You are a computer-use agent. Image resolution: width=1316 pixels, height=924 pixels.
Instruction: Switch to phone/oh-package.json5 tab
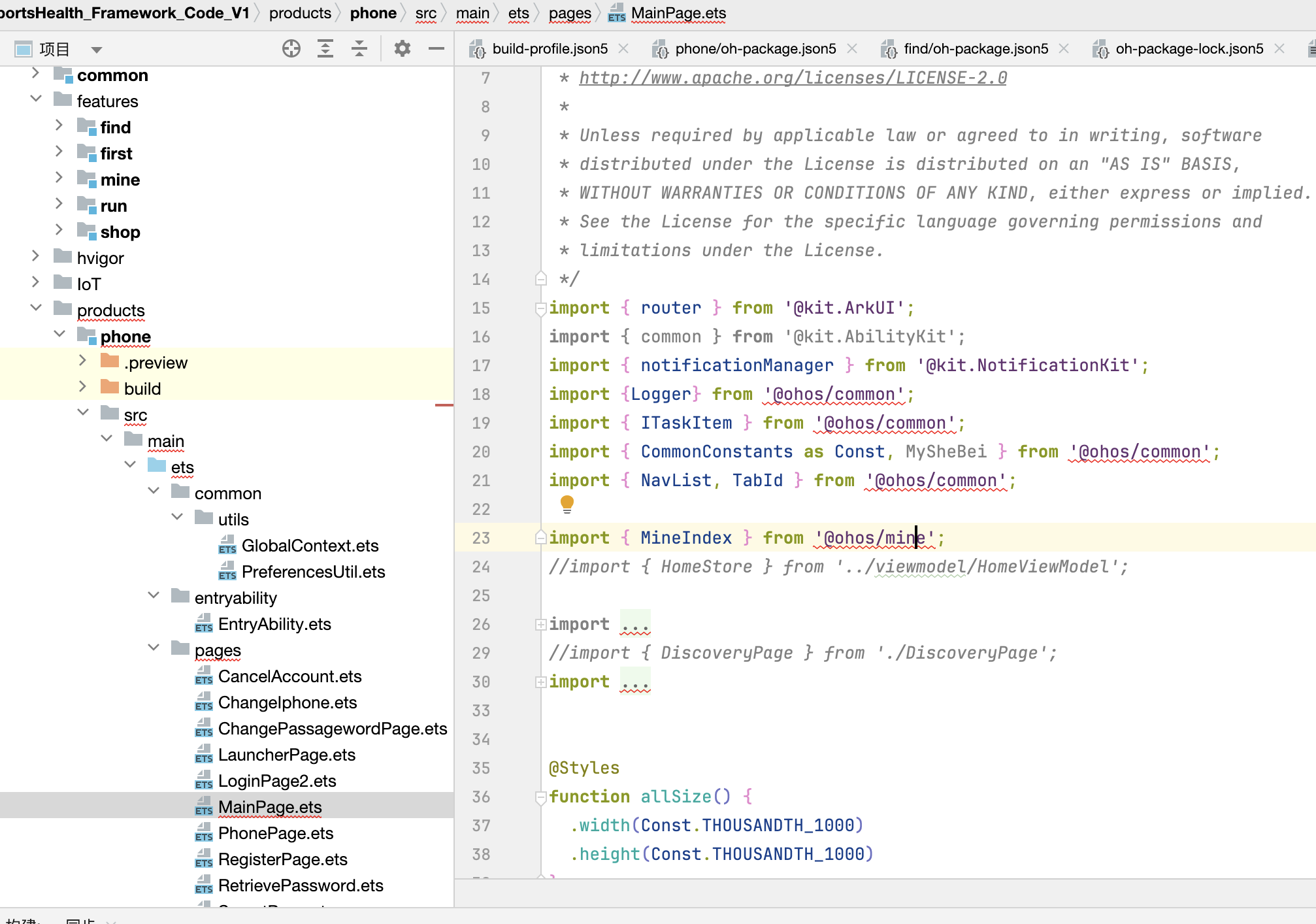coord(755,48)
